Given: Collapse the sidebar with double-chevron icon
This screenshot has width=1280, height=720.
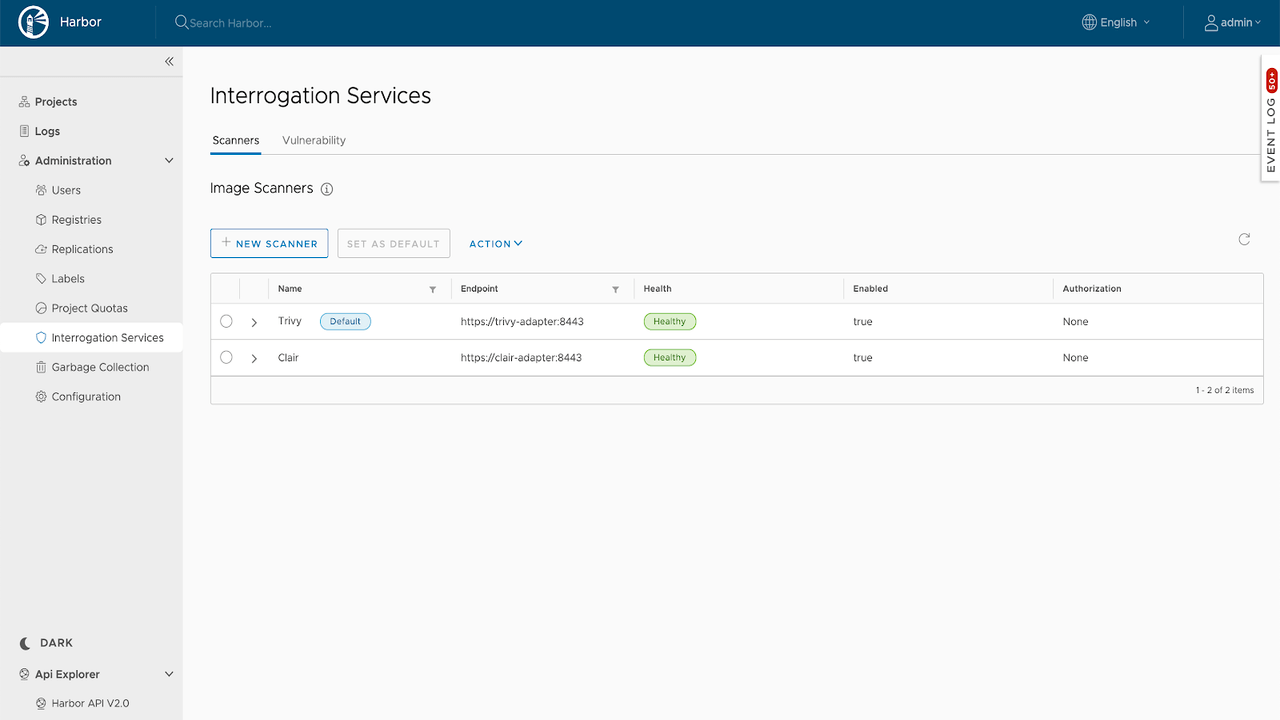Looking at the screenshot, I should pyautogui.click(x=169, y=61).
